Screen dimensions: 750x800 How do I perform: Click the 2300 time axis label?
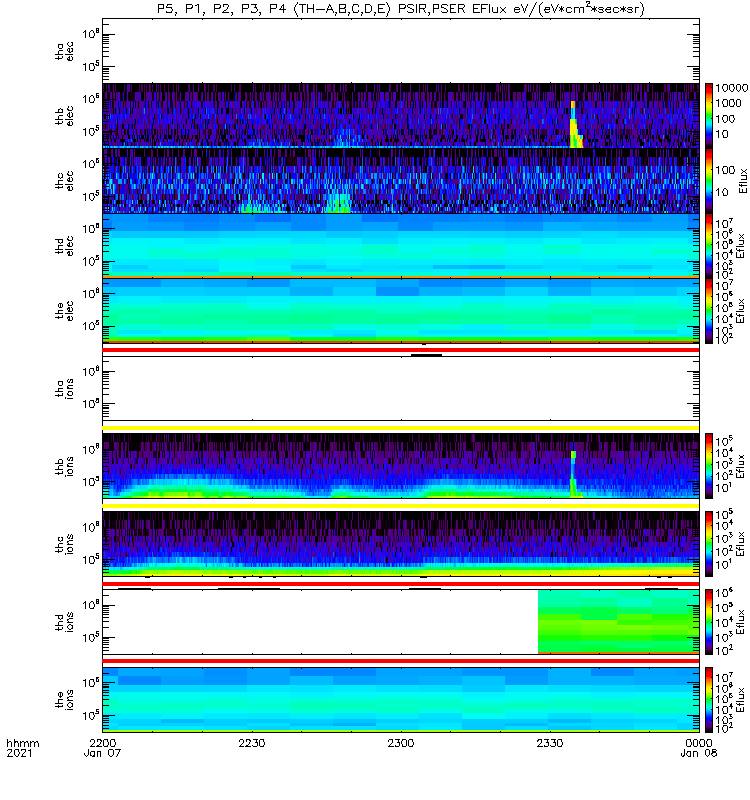[401, 743]
